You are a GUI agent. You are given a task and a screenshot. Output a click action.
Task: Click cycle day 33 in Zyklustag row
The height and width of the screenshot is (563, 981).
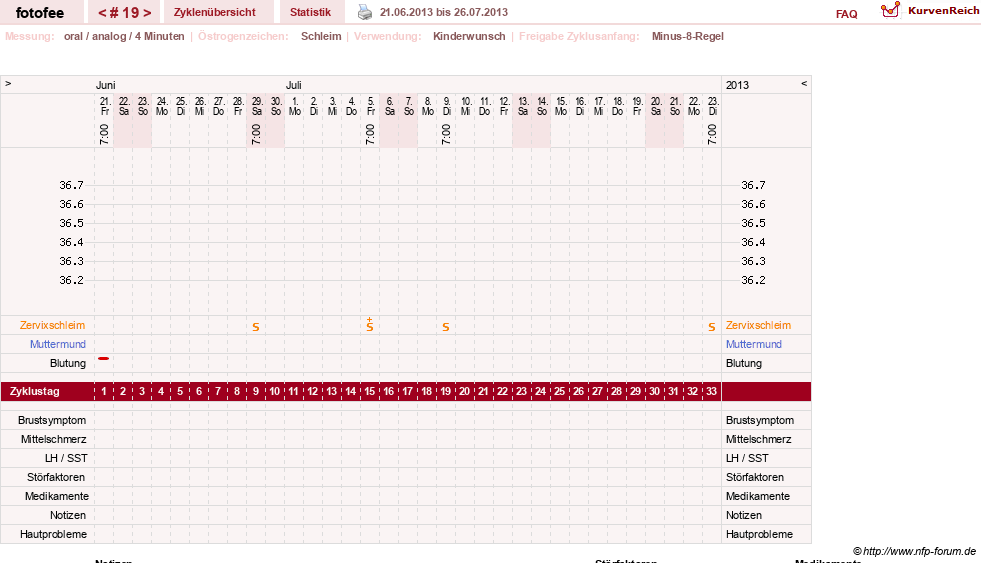click(x=711, y=392)
